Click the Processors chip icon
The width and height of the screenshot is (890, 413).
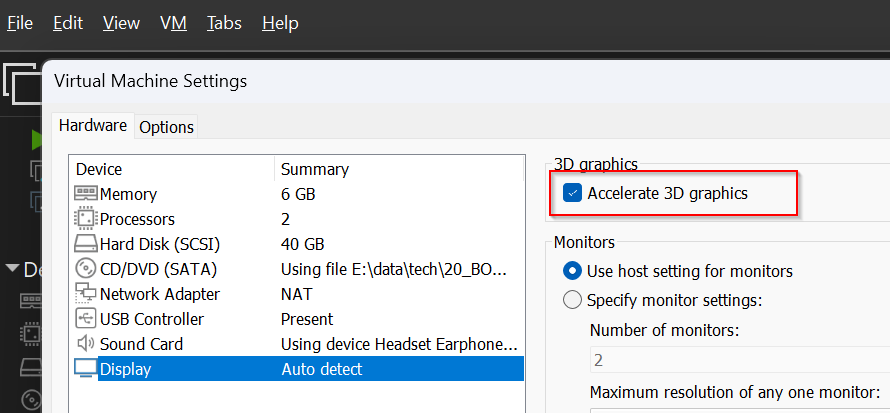pos(86,219)
